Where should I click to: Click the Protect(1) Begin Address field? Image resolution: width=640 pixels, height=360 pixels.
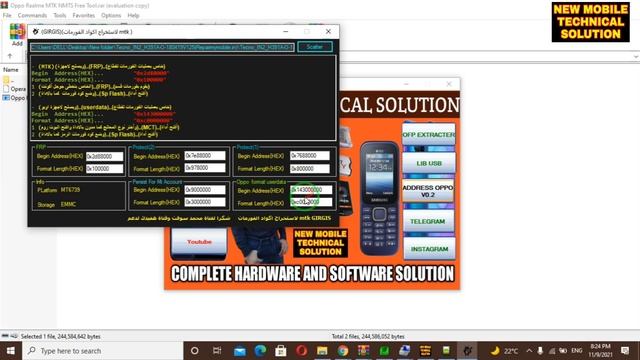(x=310, y=156)
